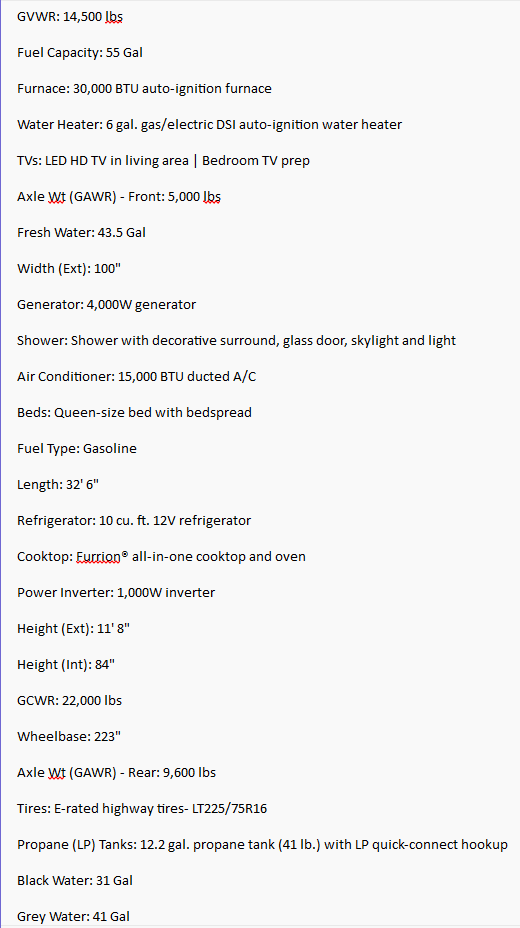Click the Shower with decorative surround line
The width and height of the screenshot is (520, 928).
[x=237, y=341]
